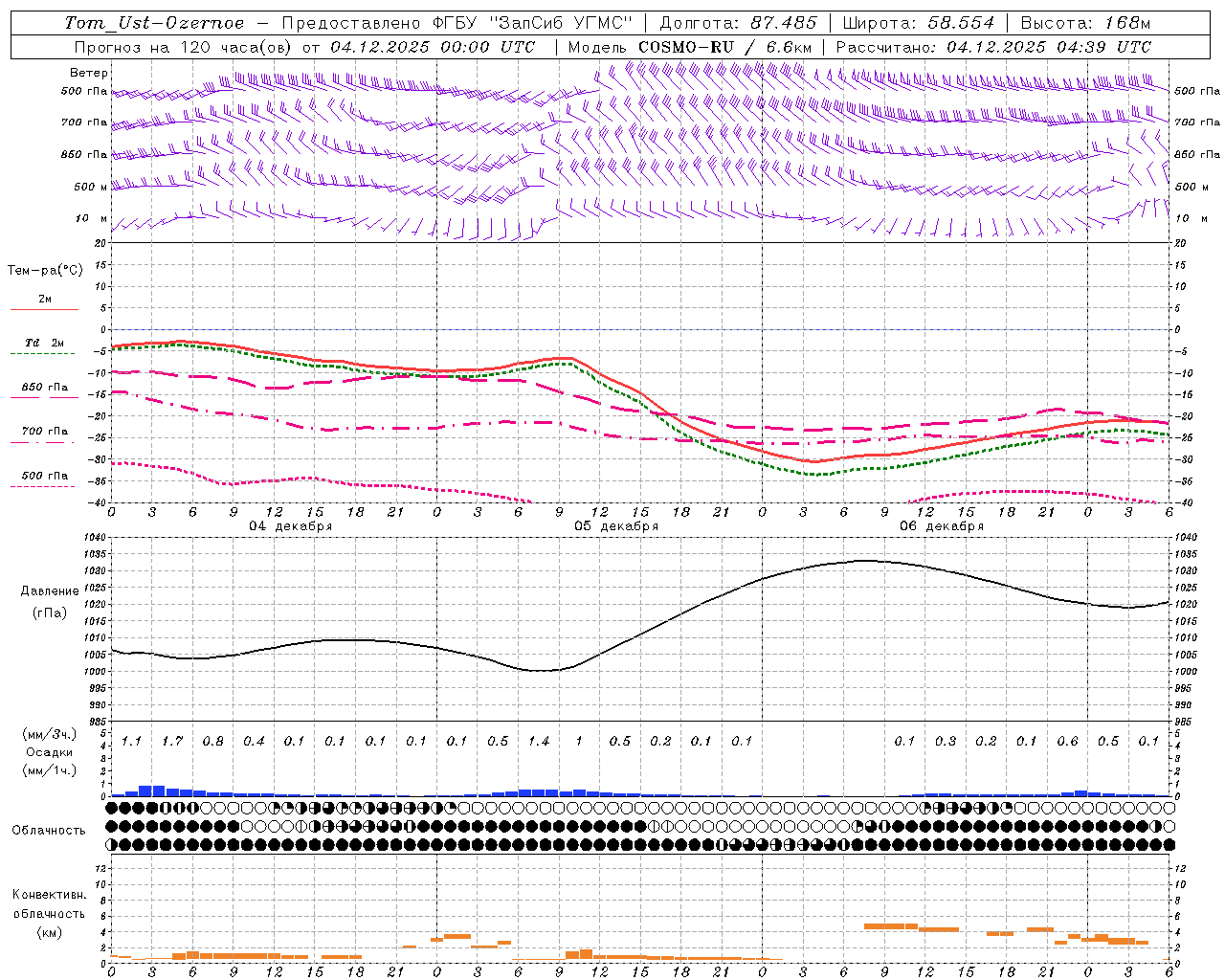Click the '500 м' wind level label on the left
1225x980 pixels.
pos(91,187)
